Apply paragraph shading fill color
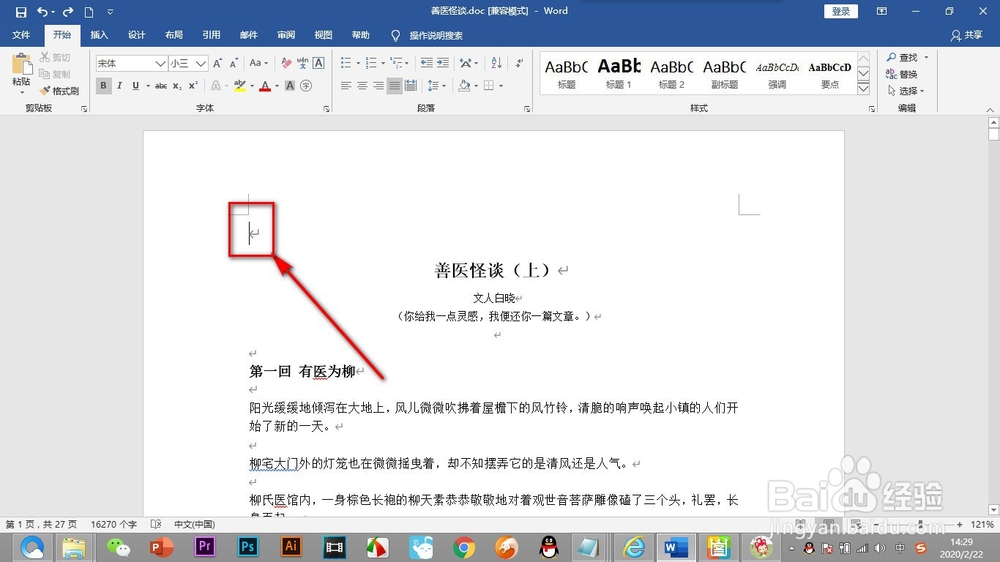 point(464,85)
